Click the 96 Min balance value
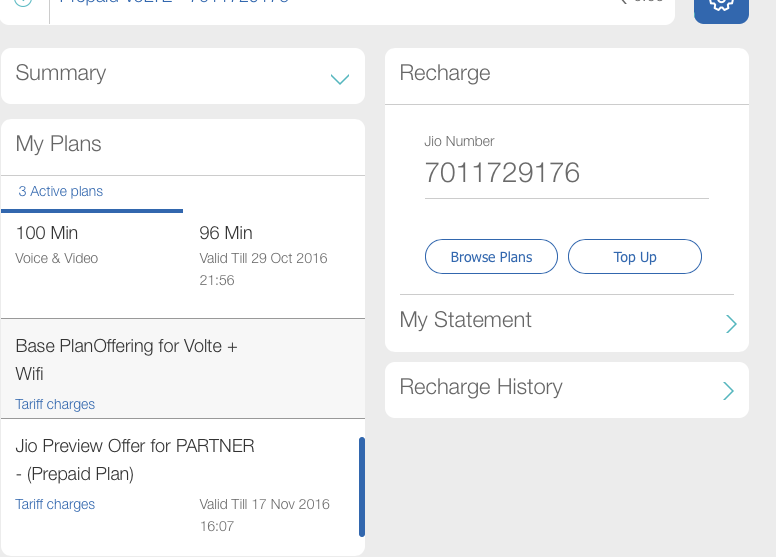This screenshot has height=557, width=776. (226, 233)
